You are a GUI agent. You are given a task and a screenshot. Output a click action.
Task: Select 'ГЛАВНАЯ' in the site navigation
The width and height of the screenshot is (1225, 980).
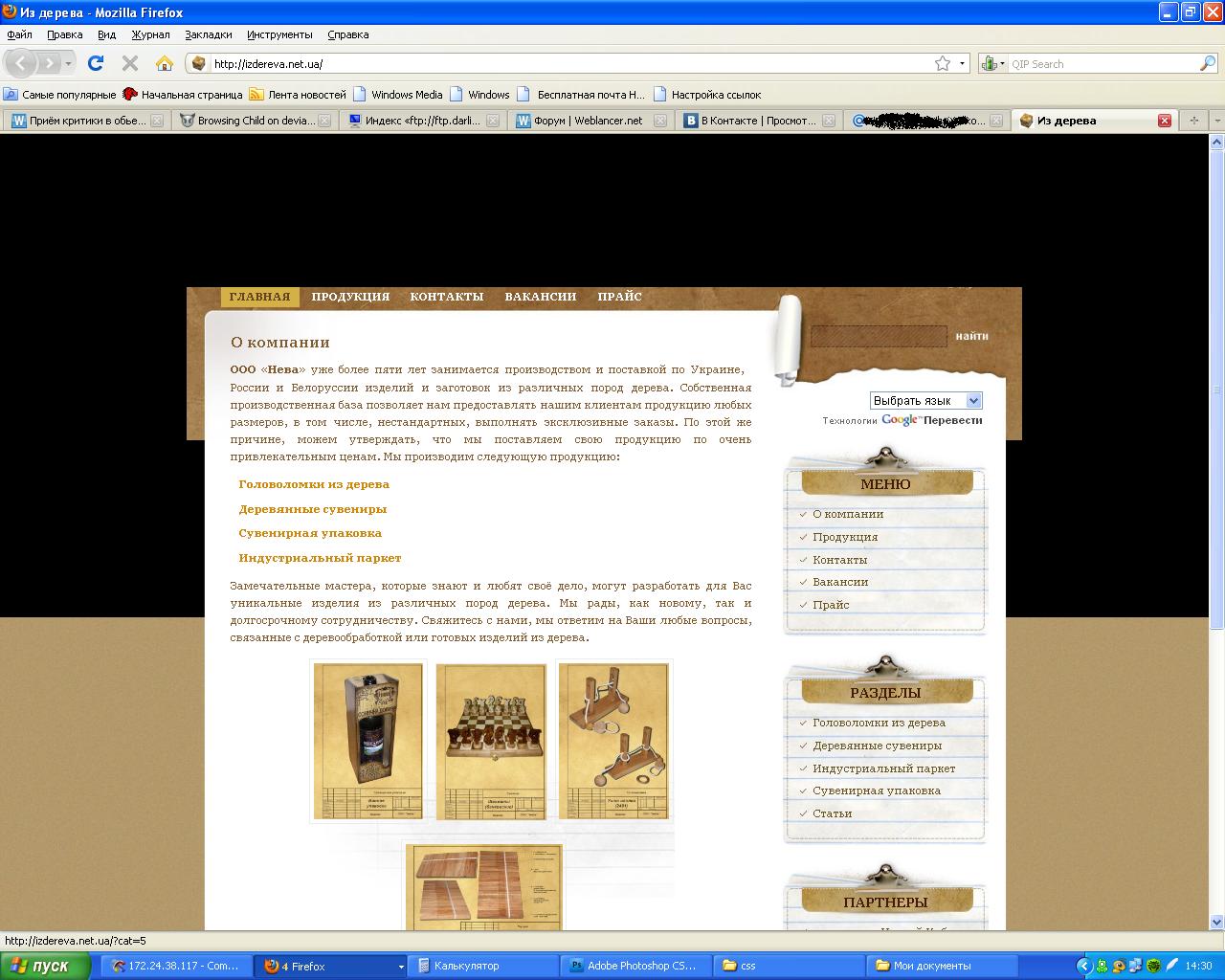(259, 297)
